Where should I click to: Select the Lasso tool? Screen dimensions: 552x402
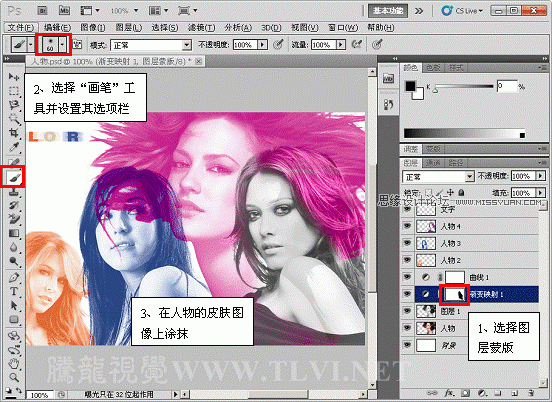click(x=14, y=105)
